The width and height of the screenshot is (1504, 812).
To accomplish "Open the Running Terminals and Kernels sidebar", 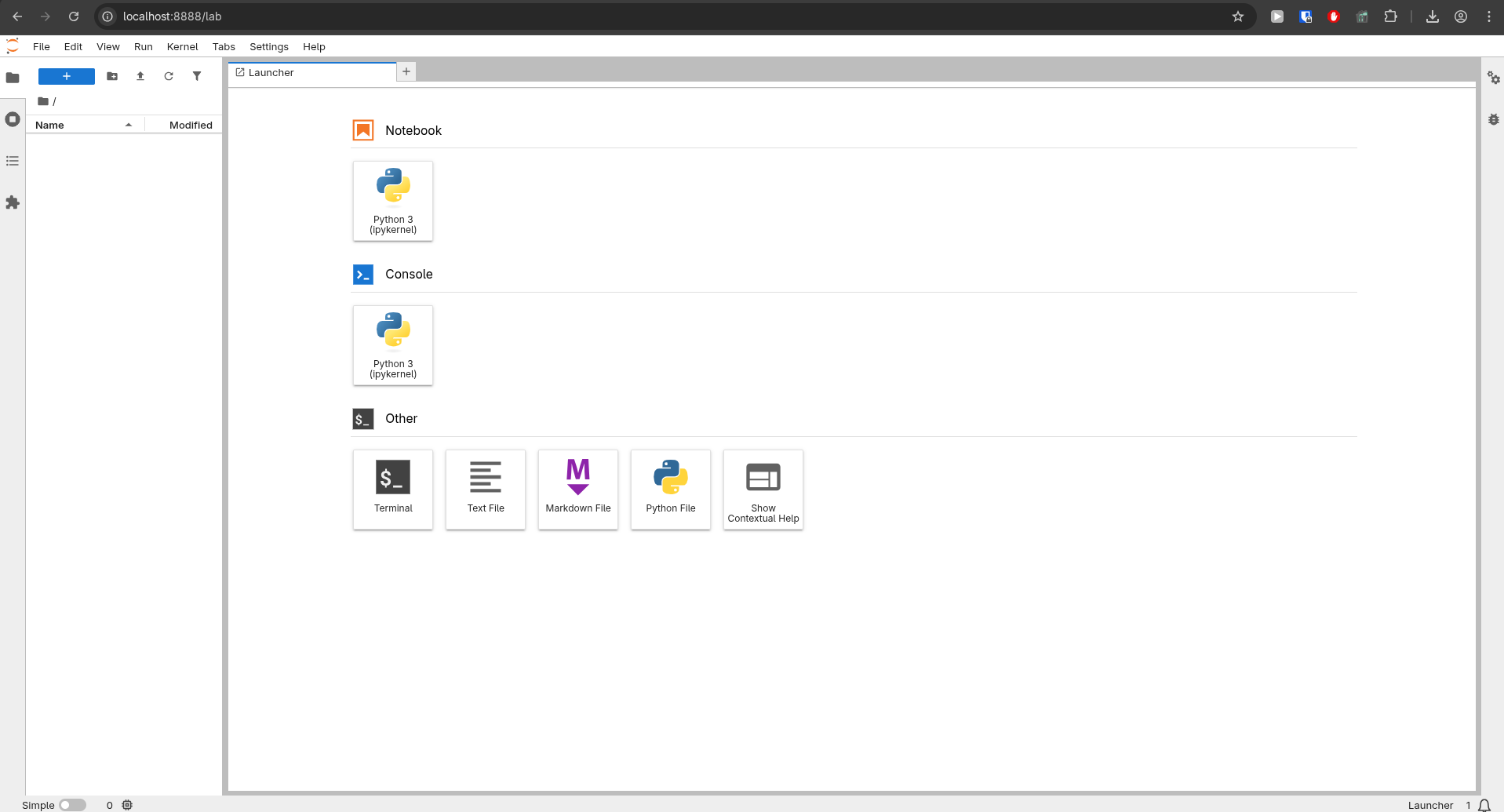I will (x=13, y=119).
